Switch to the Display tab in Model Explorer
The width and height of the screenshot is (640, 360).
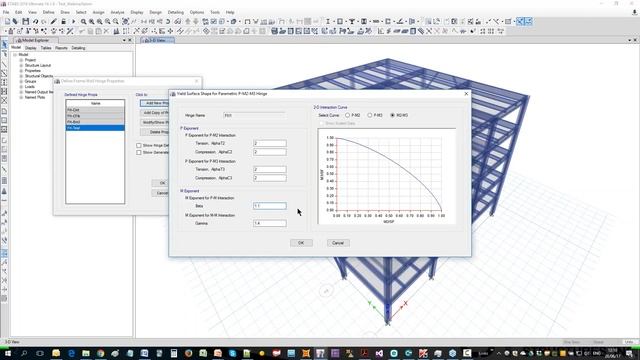pyautogui.click(x=31, y=48)
